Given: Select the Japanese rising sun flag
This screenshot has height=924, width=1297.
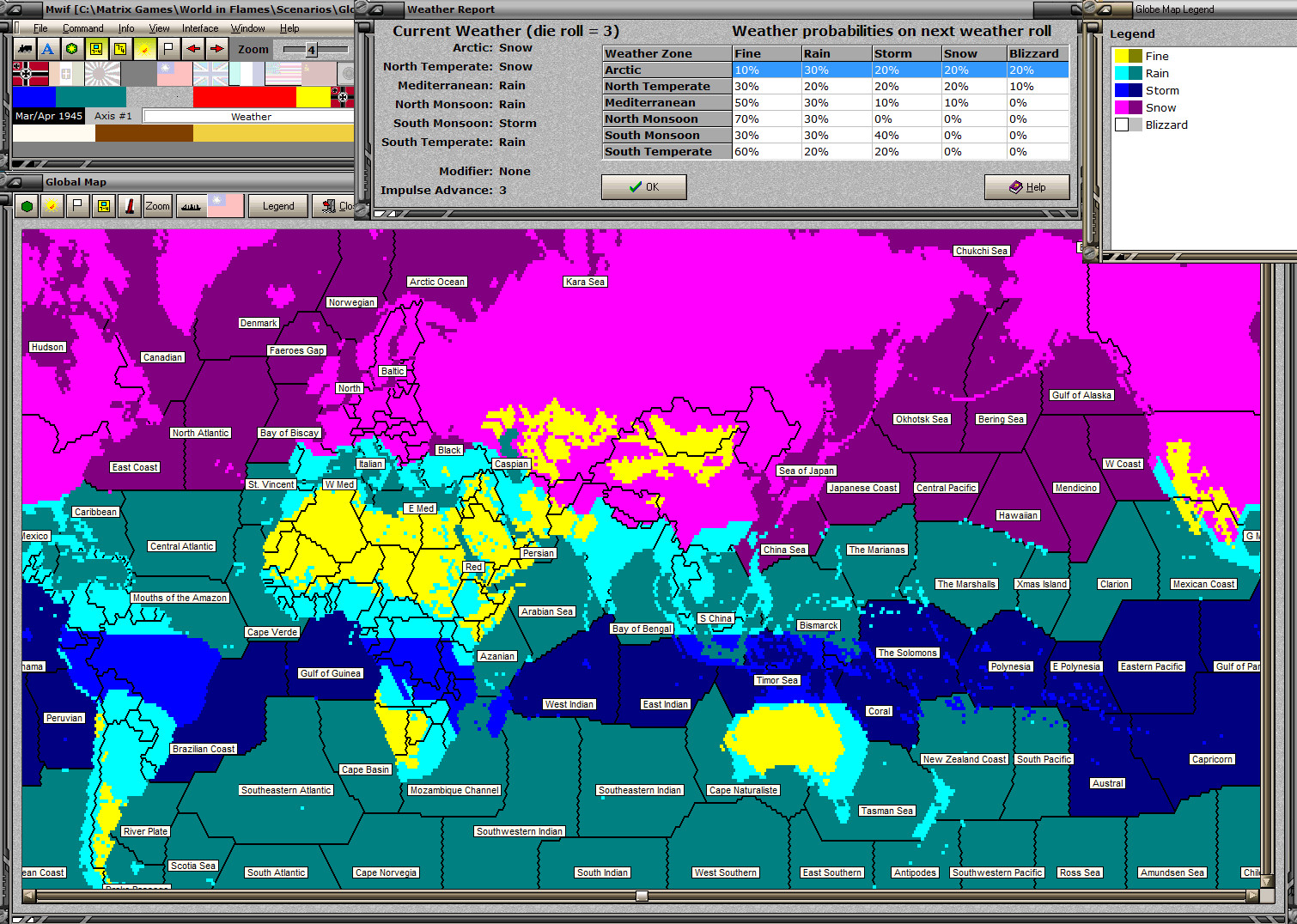Looking at the screenshot, I should tap(102, 74).
